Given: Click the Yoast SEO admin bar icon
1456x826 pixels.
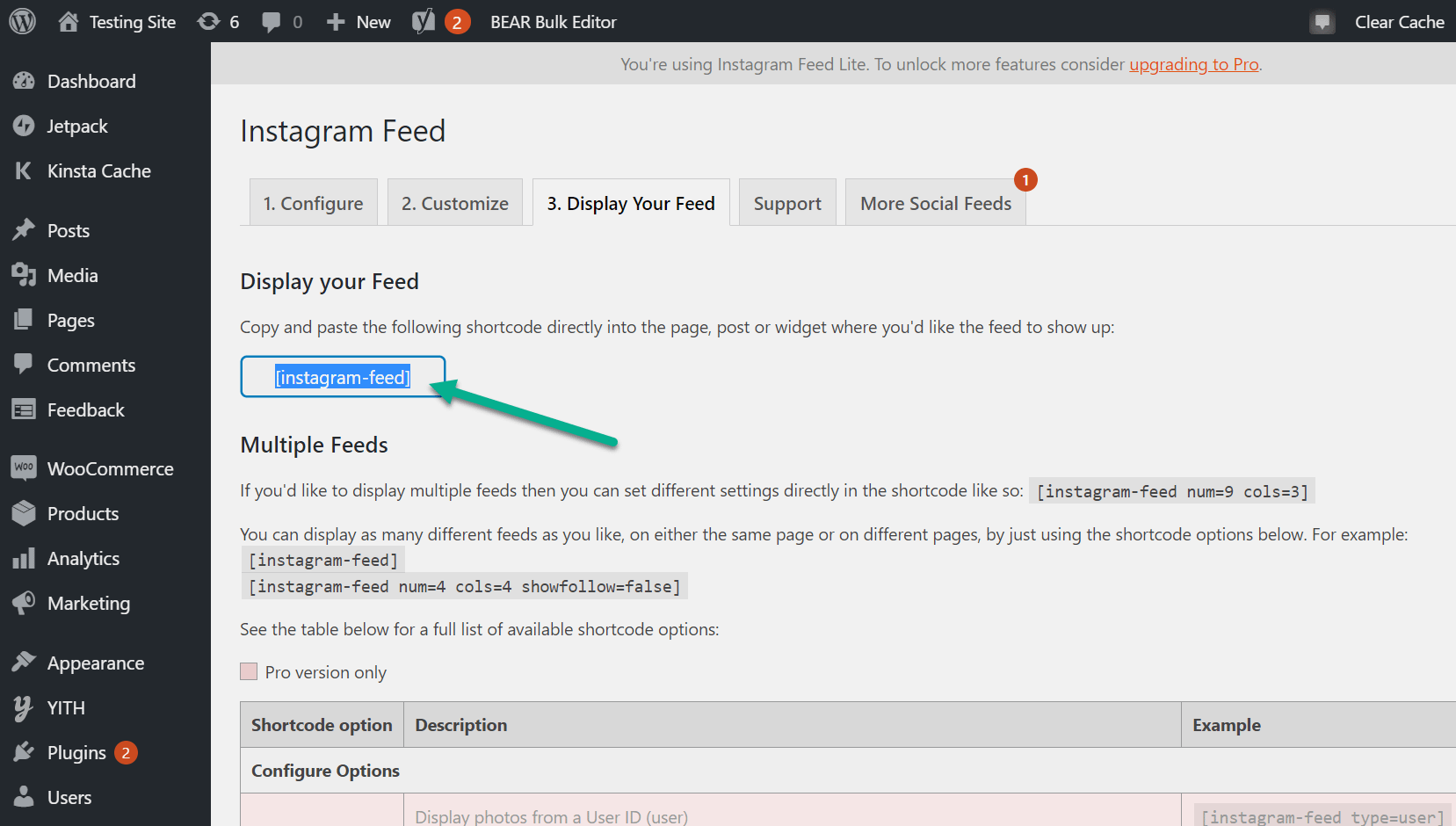Looking at the screenshot, I should 425,21.
